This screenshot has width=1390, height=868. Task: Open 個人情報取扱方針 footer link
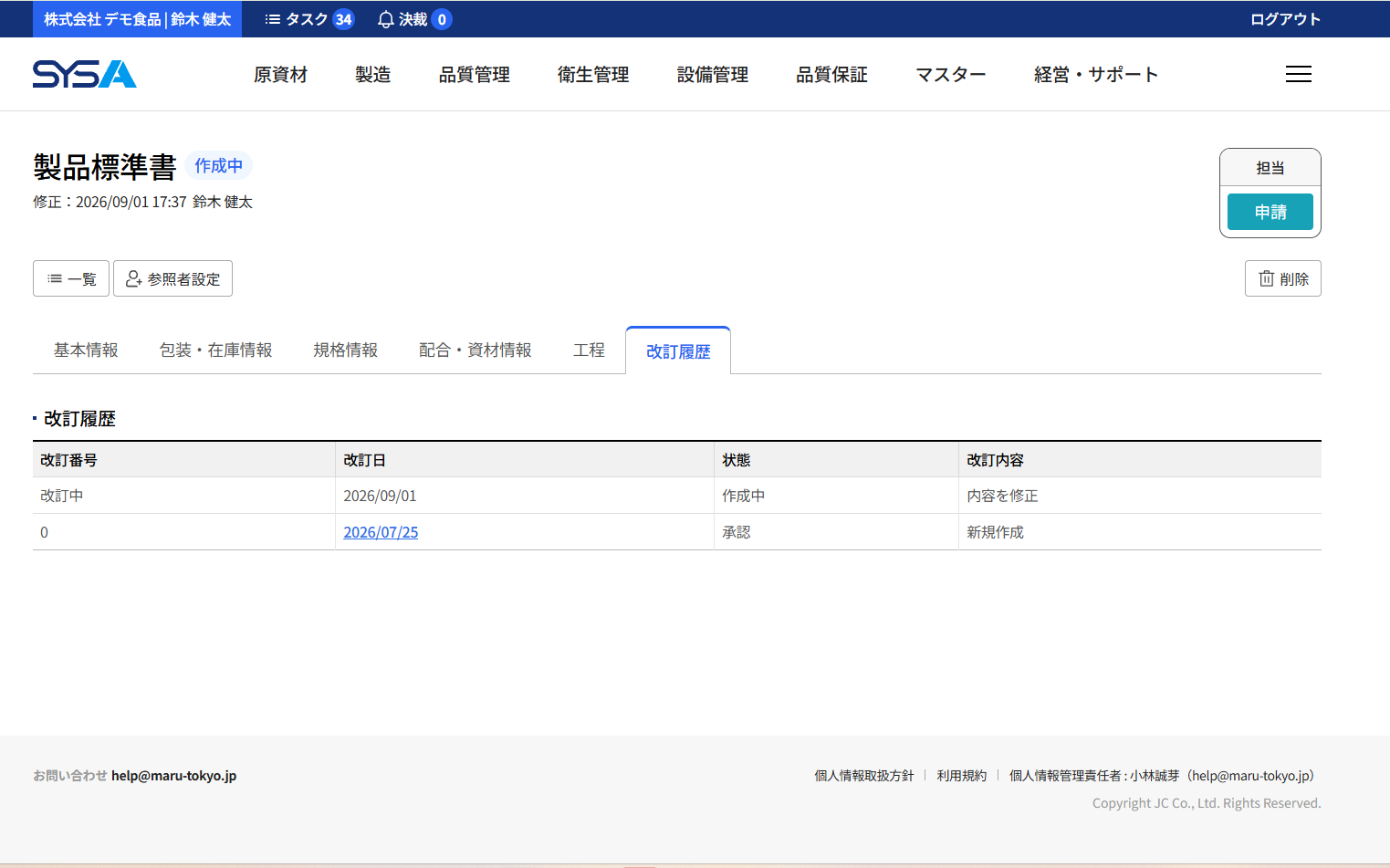click(863, 776)
